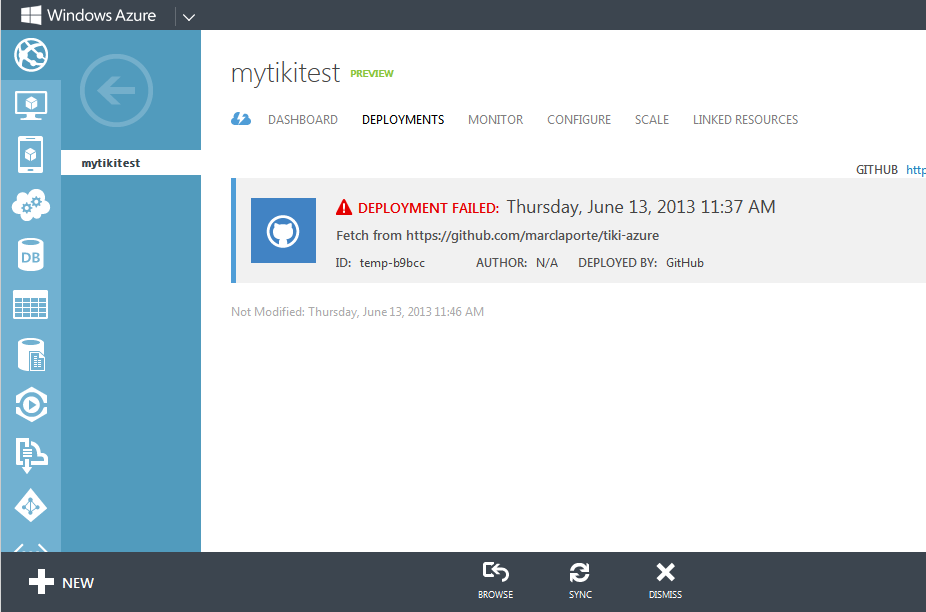Click the Fetch from github.com/marclaporte/tiki-azure text
The height and width of the screenshot is (612, 926).
point(497,236)
